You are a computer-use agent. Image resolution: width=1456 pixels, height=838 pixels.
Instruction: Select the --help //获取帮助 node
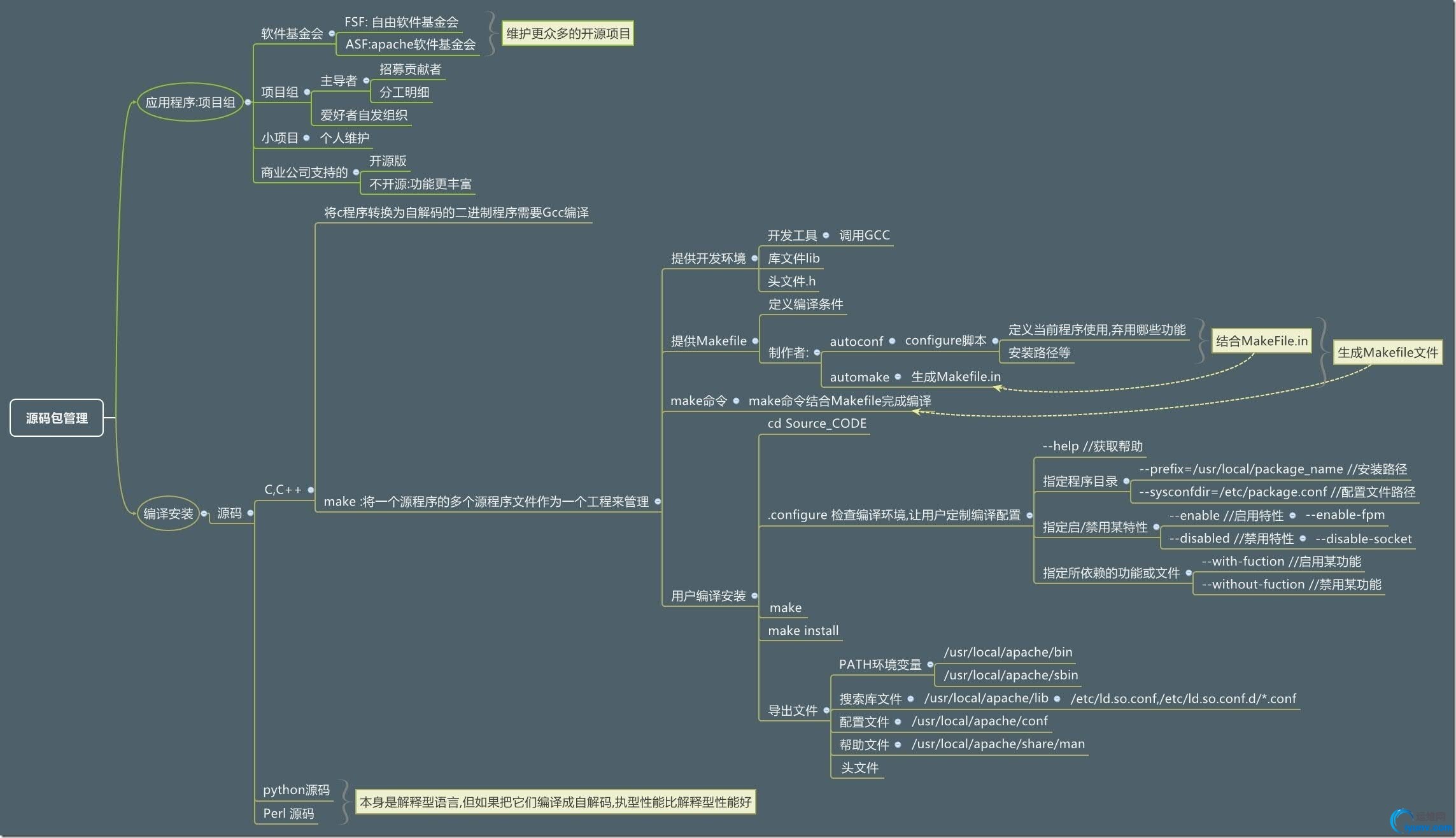[1092, 446]
